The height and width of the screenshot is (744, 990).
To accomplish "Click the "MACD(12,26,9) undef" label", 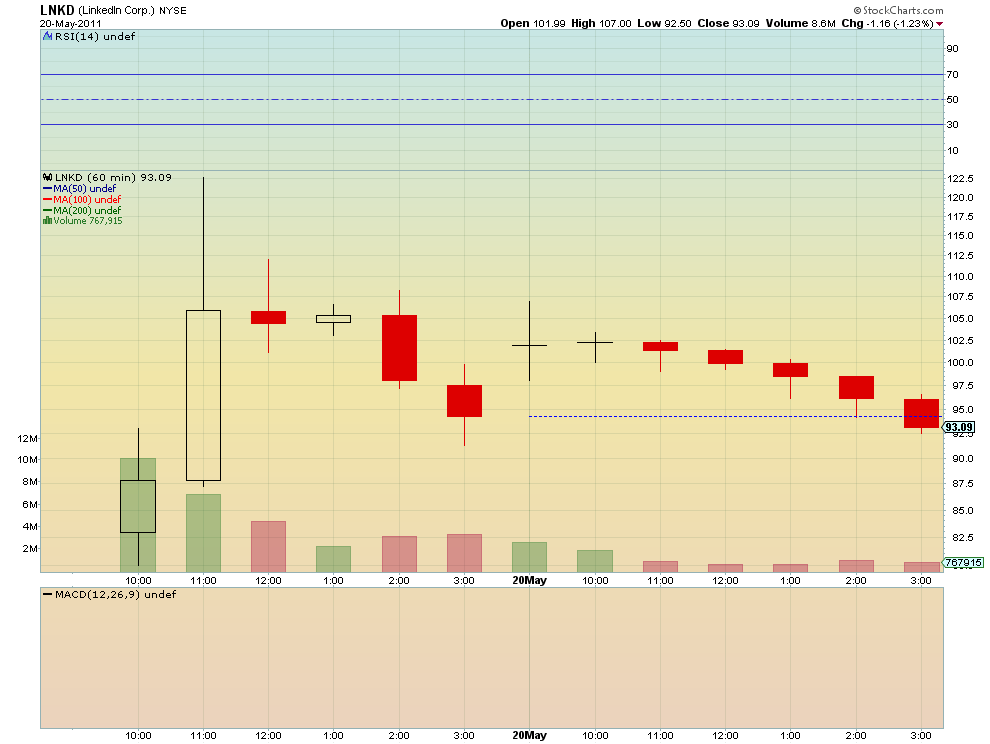I will 116,594.
